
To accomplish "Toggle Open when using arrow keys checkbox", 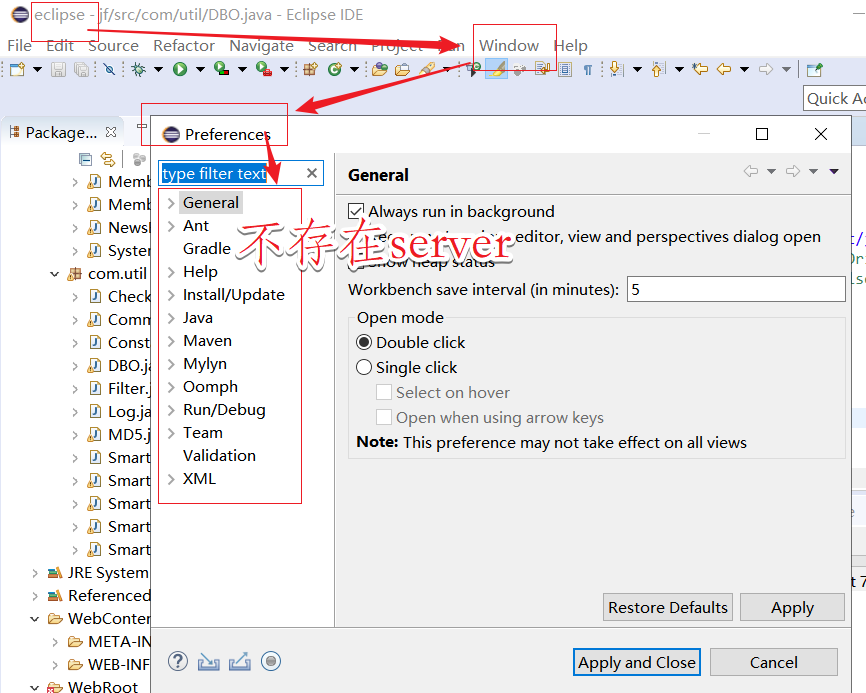I will click(x=384, y=417).
